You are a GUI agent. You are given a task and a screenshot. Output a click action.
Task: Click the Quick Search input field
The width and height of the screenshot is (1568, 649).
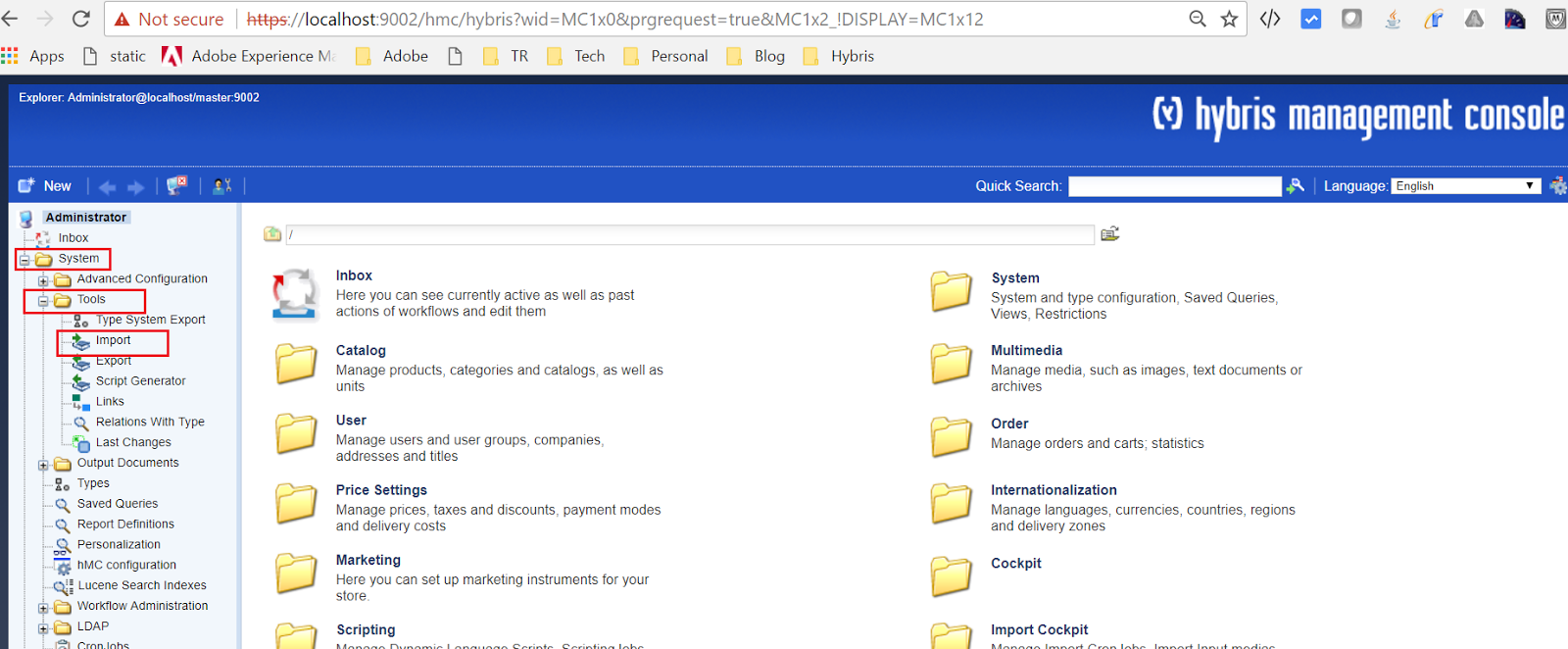pos(1174,186)
